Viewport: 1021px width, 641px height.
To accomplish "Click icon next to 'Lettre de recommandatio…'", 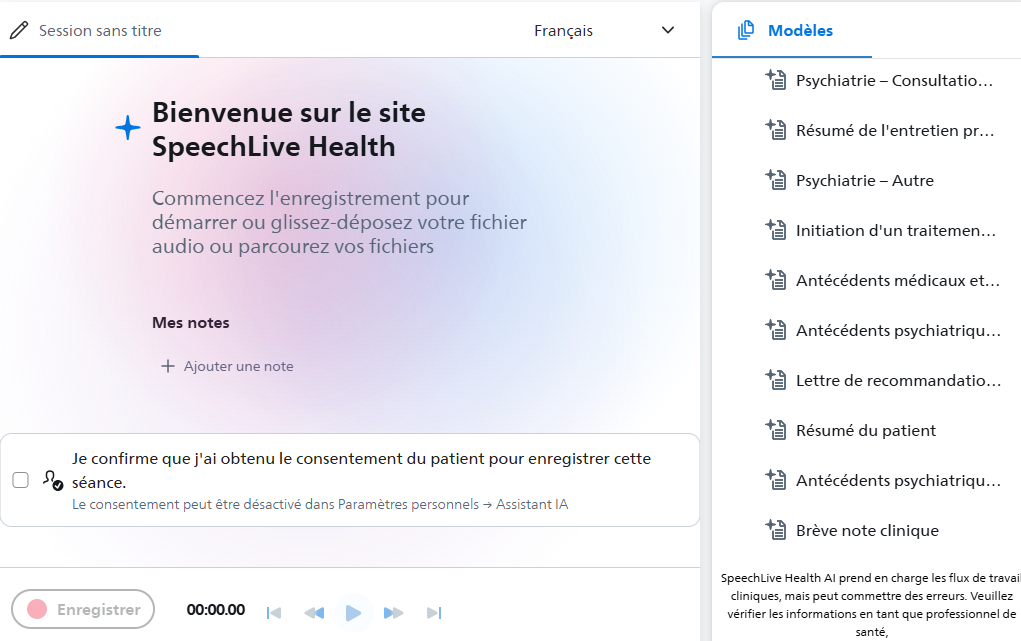I will pyautogui.click(x=776, y=380).
